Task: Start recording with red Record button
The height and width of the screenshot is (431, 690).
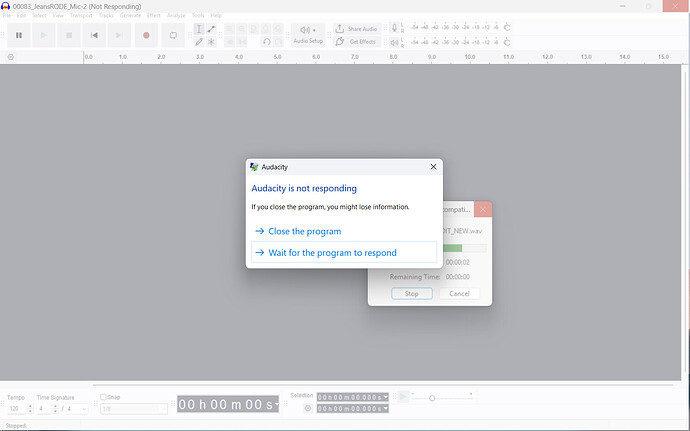Action: click(x=146, y=35)
